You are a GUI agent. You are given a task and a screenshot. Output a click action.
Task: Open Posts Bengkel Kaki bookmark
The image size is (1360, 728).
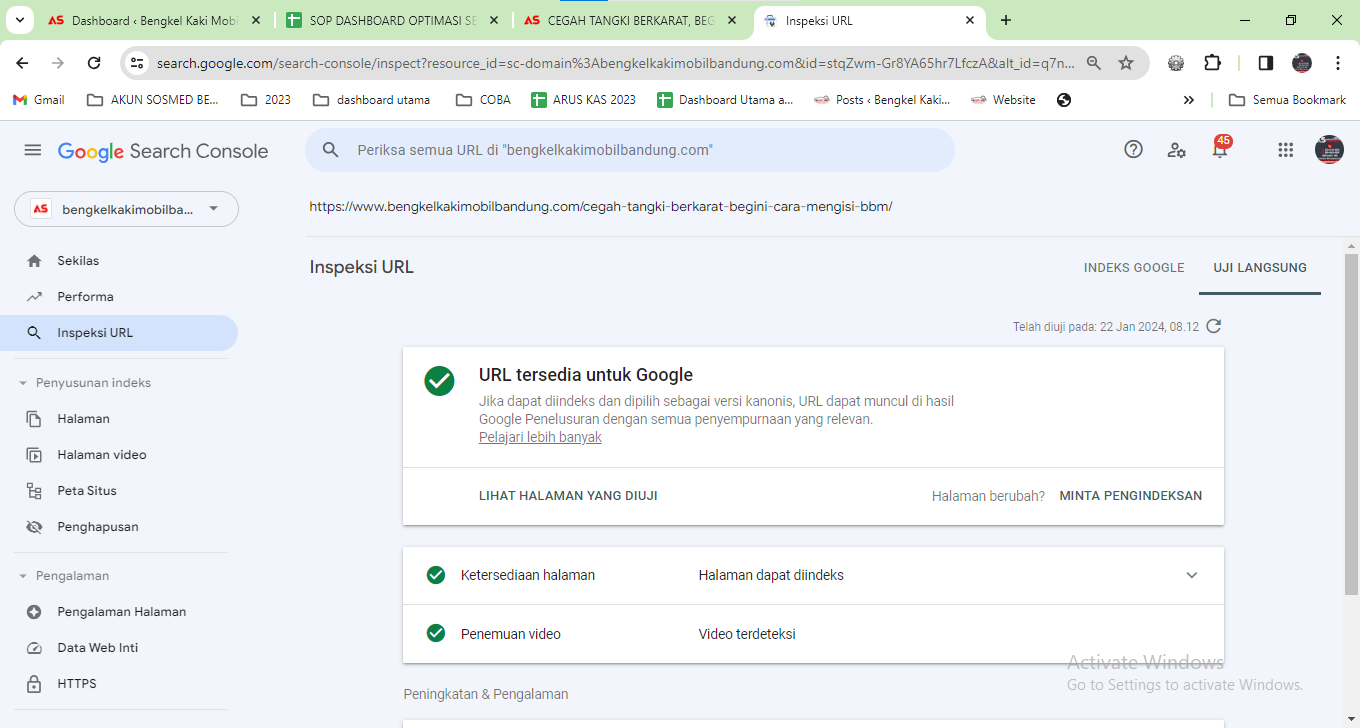click(882, 100)
